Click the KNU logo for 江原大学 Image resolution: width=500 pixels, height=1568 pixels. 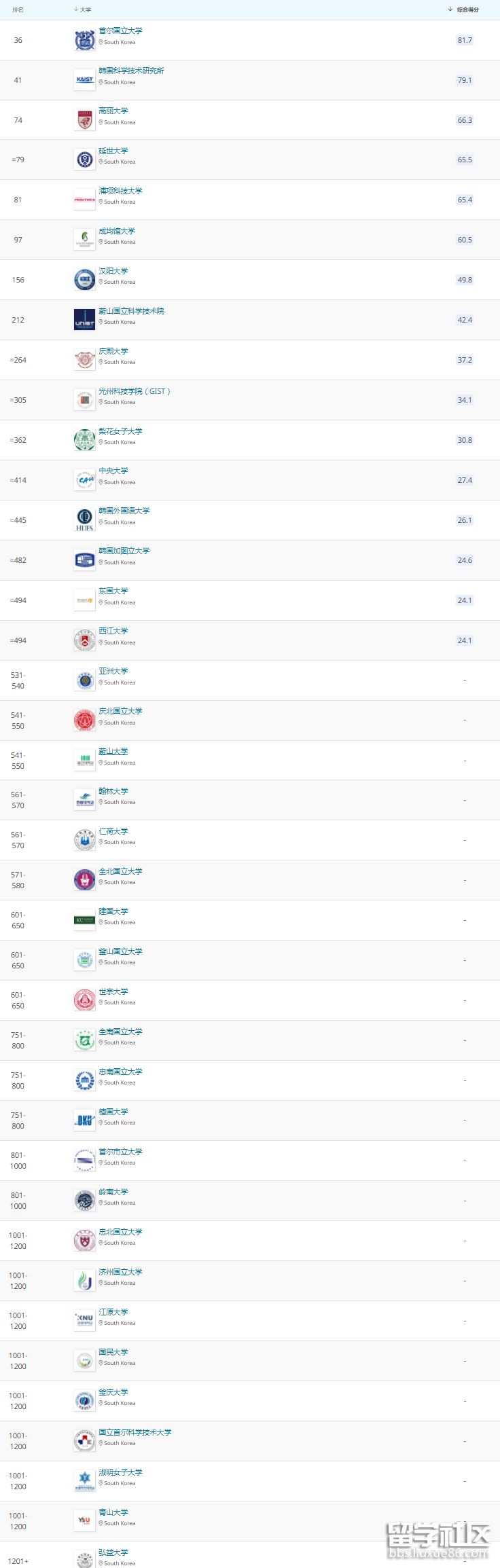[x=84, y=1320]
